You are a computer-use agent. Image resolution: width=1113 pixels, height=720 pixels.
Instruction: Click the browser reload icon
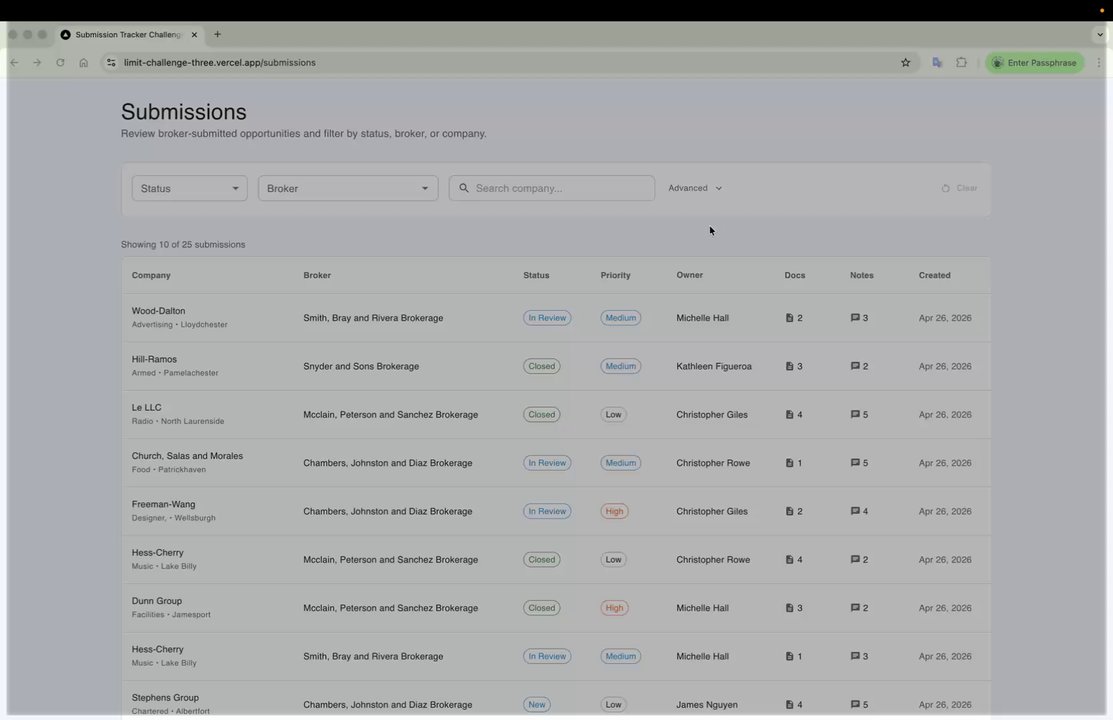coord(60,63)
